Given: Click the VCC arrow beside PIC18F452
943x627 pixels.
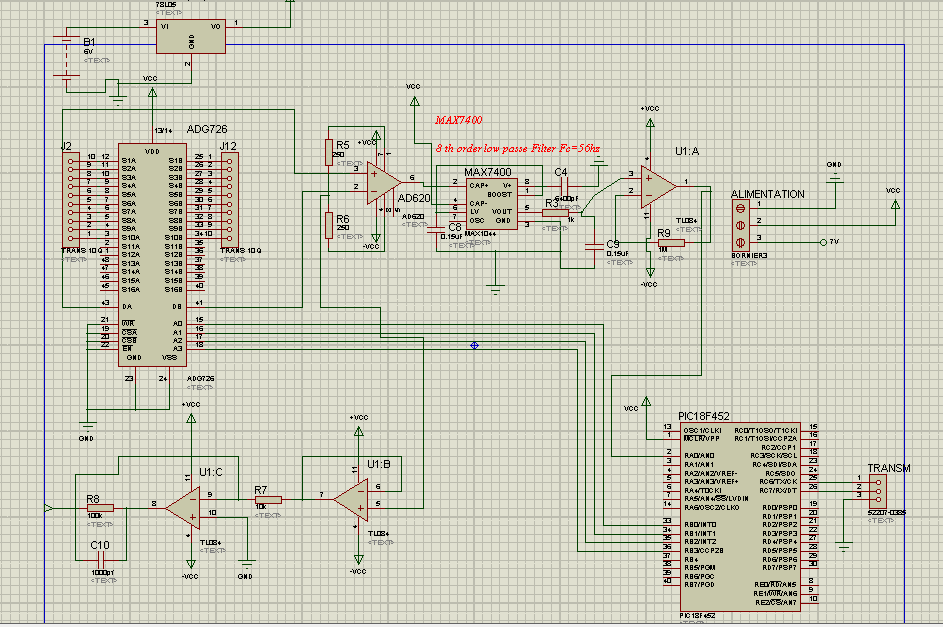Looking at the screenshot, I should tap(647, 401).
